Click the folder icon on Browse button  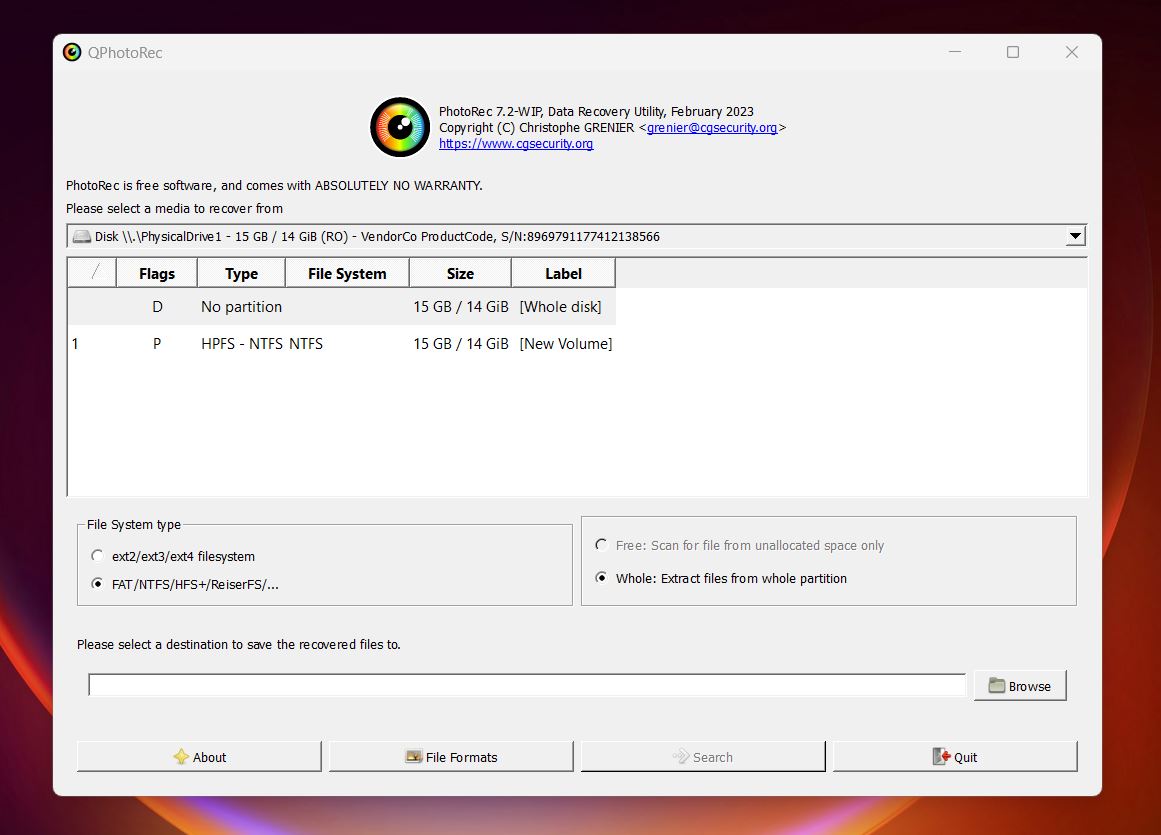pos(997,686)
